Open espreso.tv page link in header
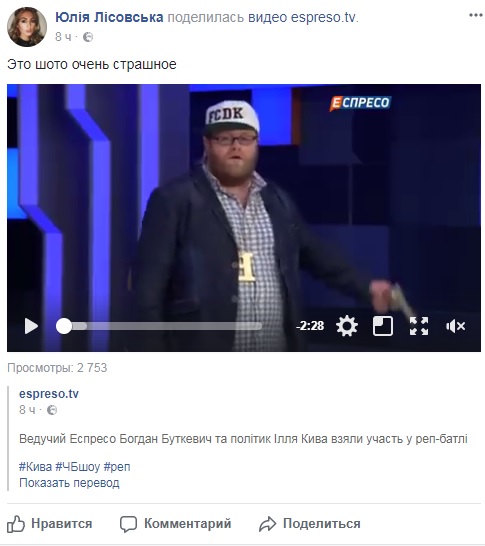 [323, 17]
